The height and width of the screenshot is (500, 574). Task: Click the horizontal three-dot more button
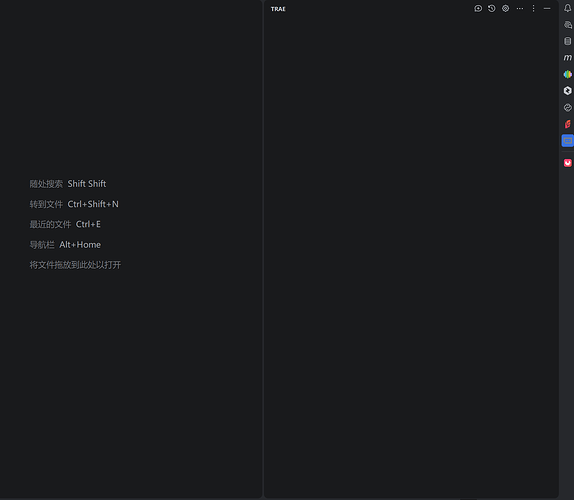point(519,8)
